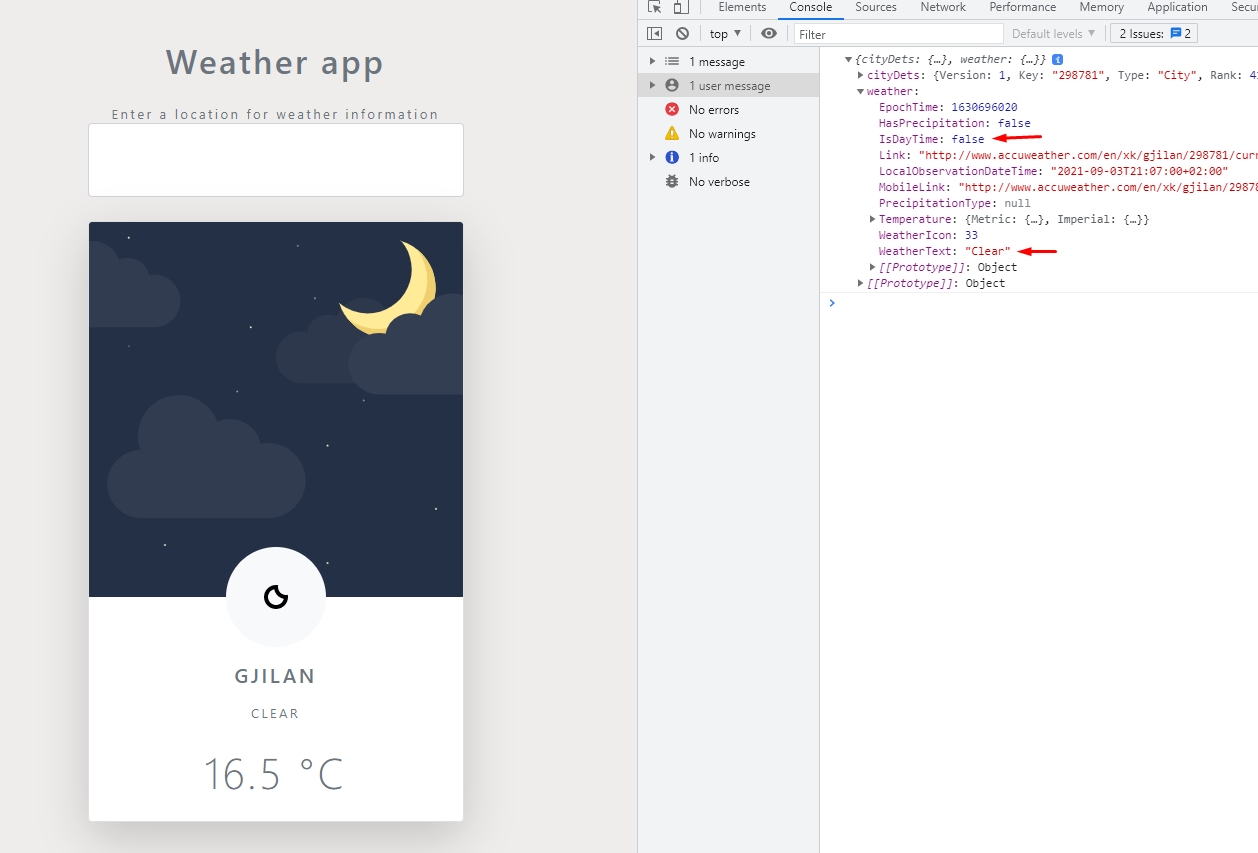
Task: Open the 'Default levels' dropdown
Action: (x=1053, y=33)
